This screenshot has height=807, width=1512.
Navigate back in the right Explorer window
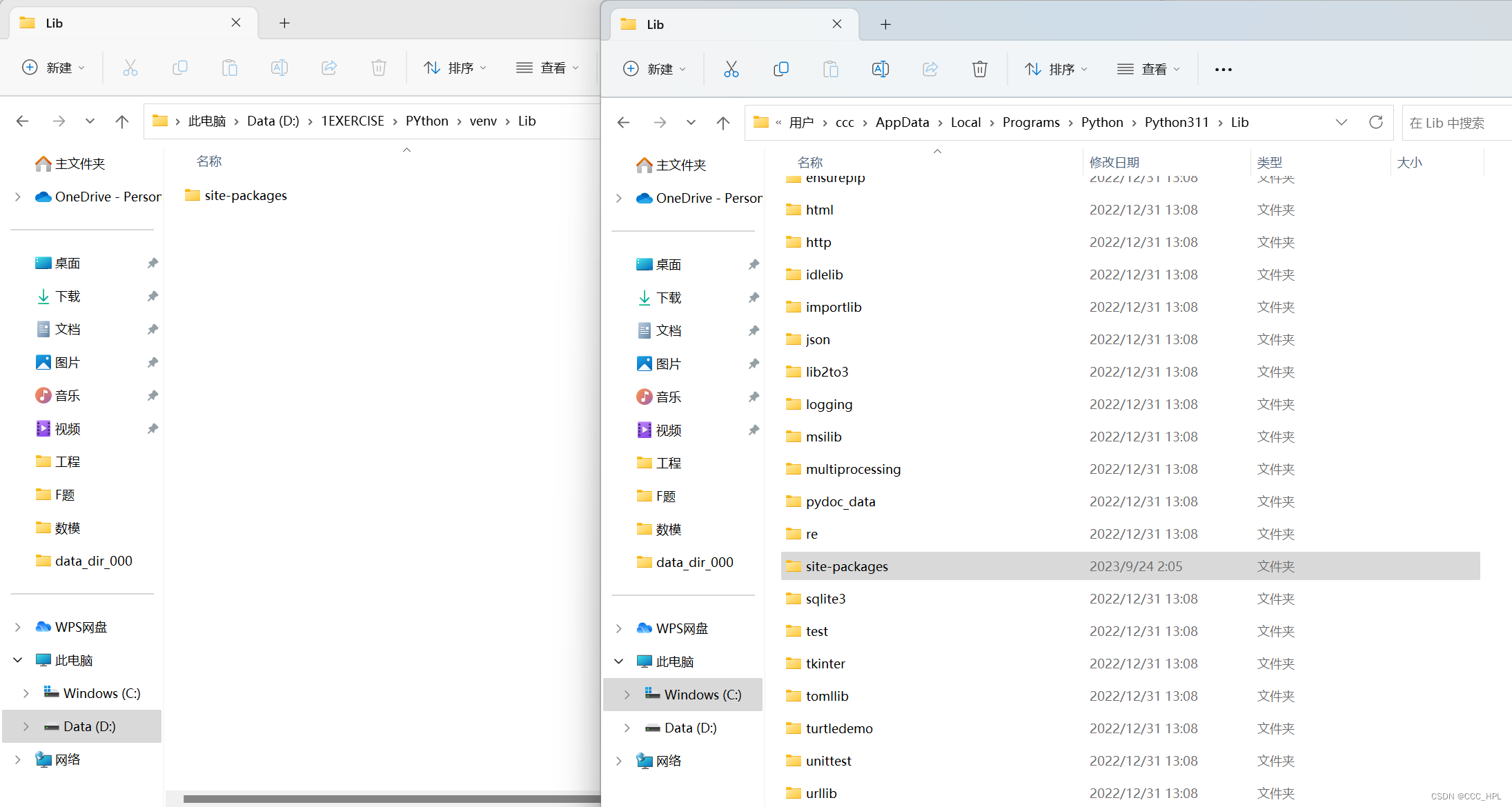click(x=623, y=122)
